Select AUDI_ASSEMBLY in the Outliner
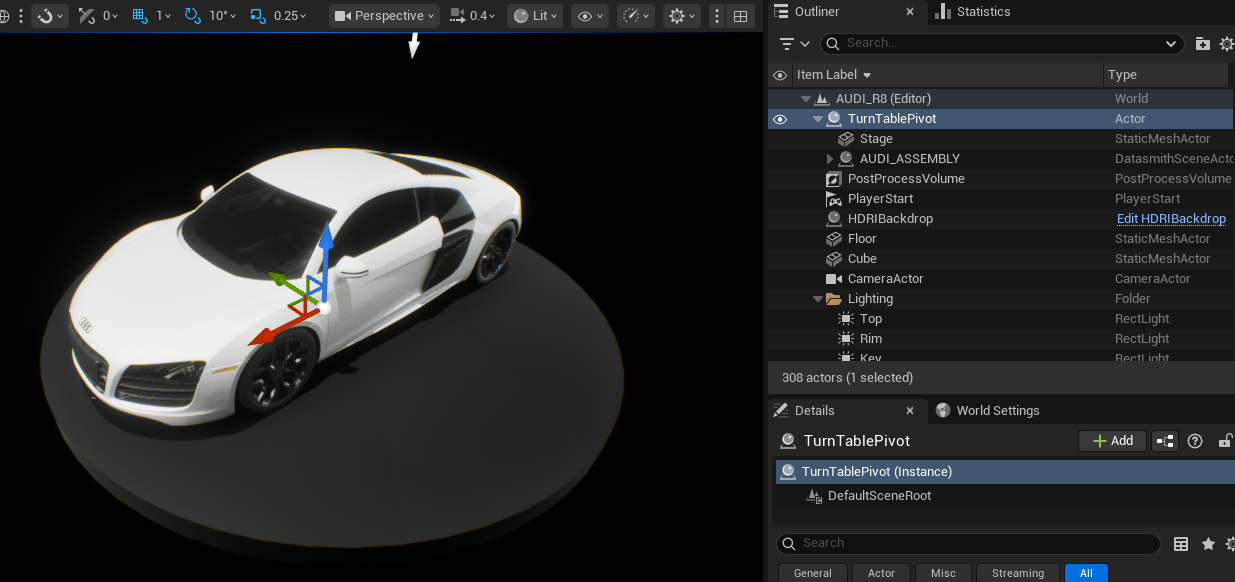Image resolution: width=1235 pixels, height=582 pixels. point(909,159)
